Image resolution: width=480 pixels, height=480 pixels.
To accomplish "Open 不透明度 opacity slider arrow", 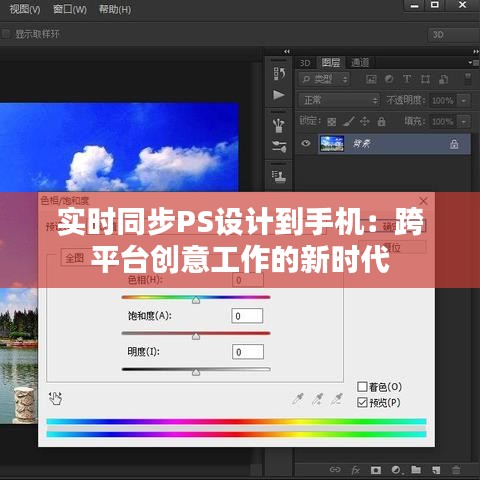I will click(464, 100).
